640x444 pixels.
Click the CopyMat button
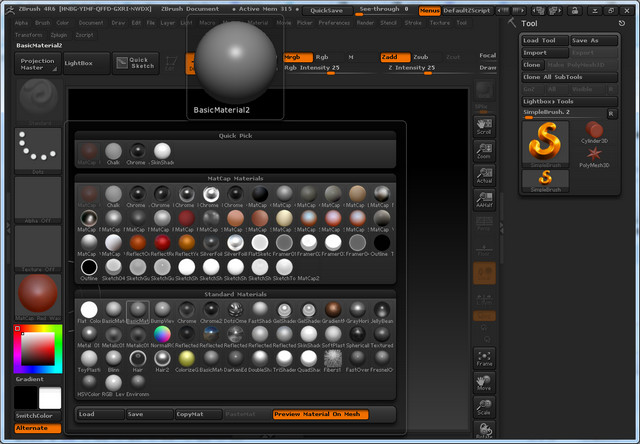coord(198,414)
